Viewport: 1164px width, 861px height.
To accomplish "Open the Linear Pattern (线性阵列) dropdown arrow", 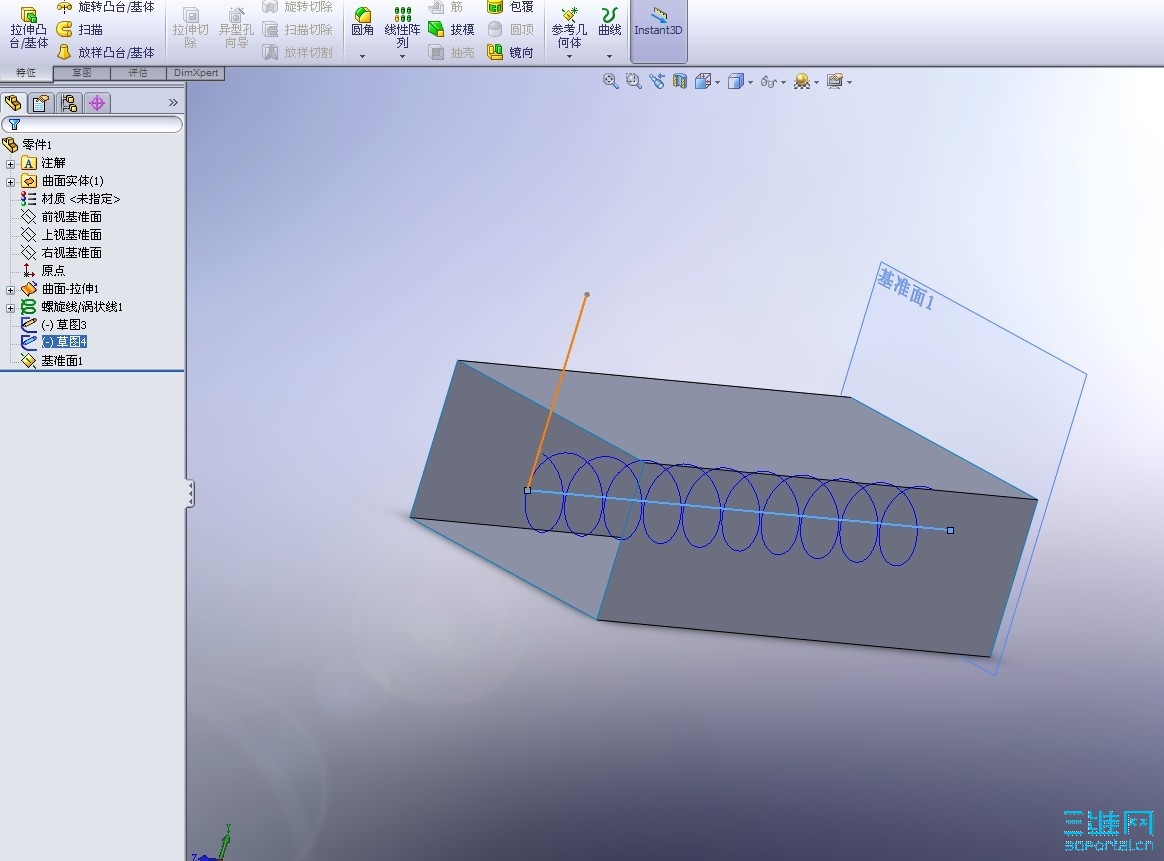I will pyautogui.click(x=402, y=56).
